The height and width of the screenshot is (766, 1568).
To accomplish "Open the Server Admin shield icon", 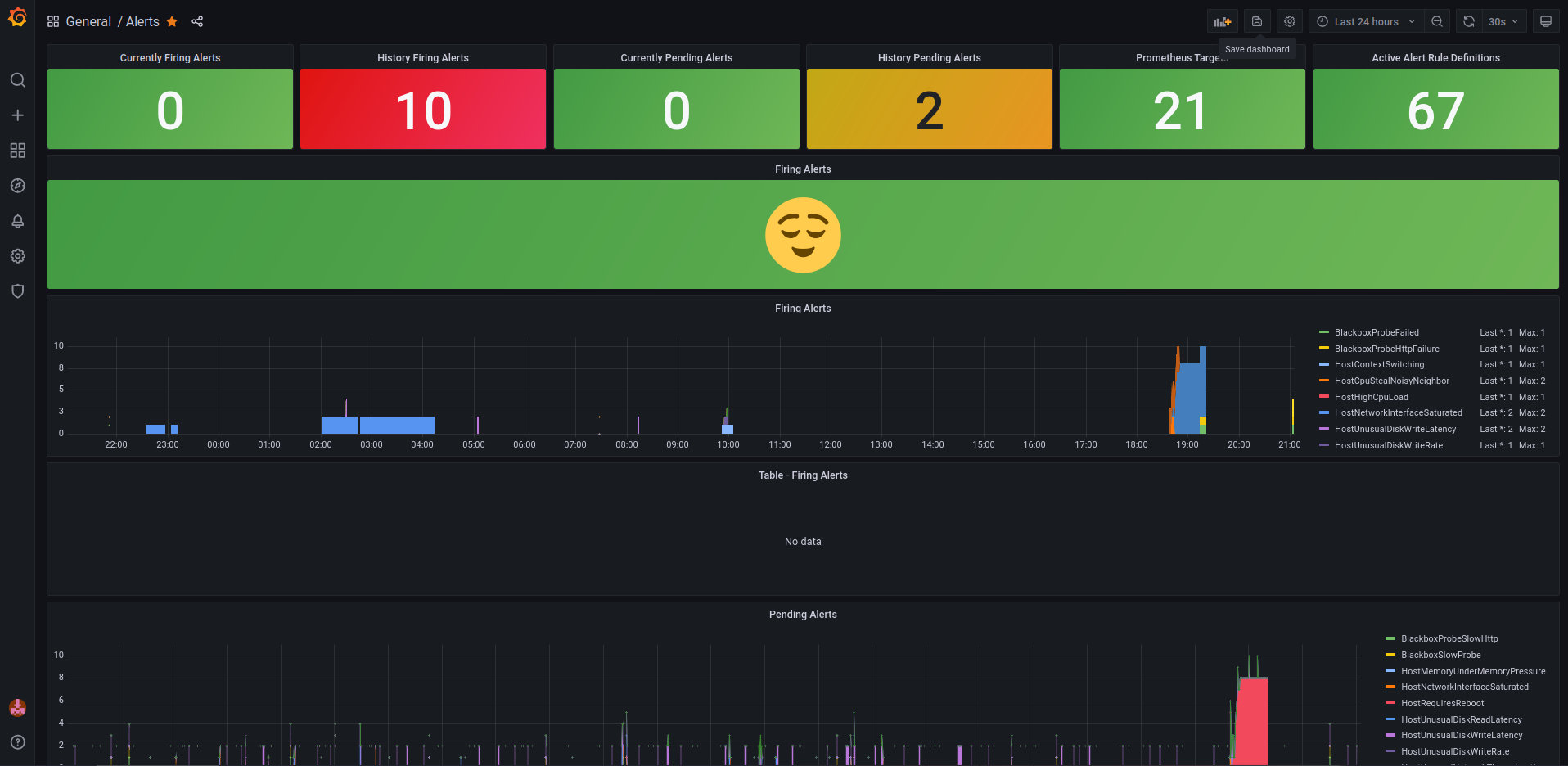I will 17,291.
